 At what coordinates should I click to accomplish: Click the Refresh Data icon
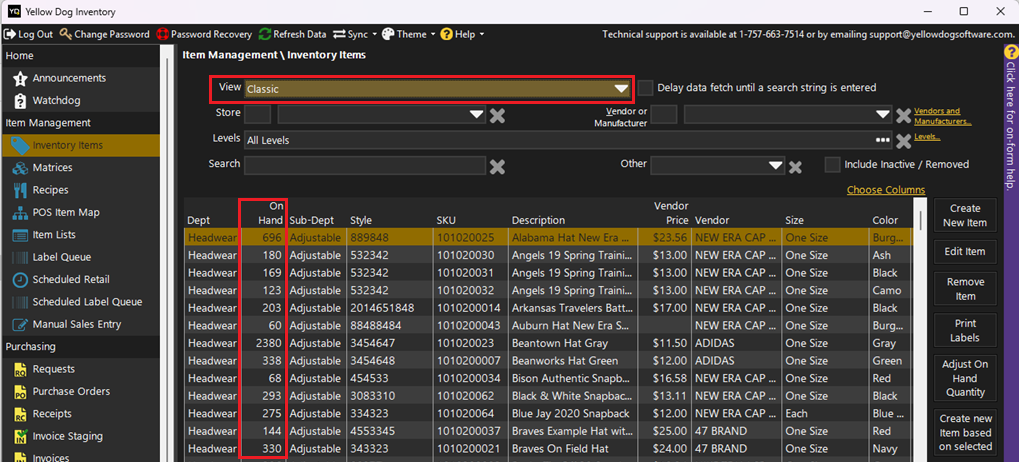pos(265,34)
